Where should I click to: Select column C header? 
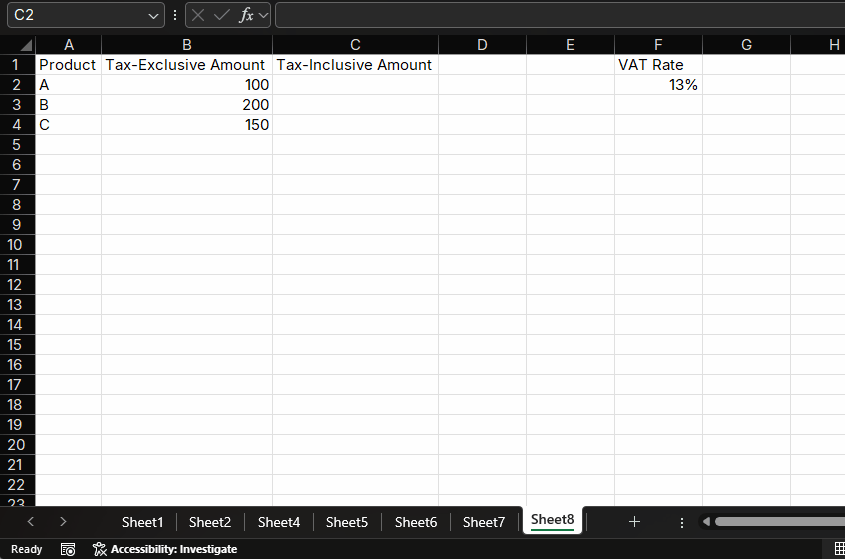coord(355,45)
